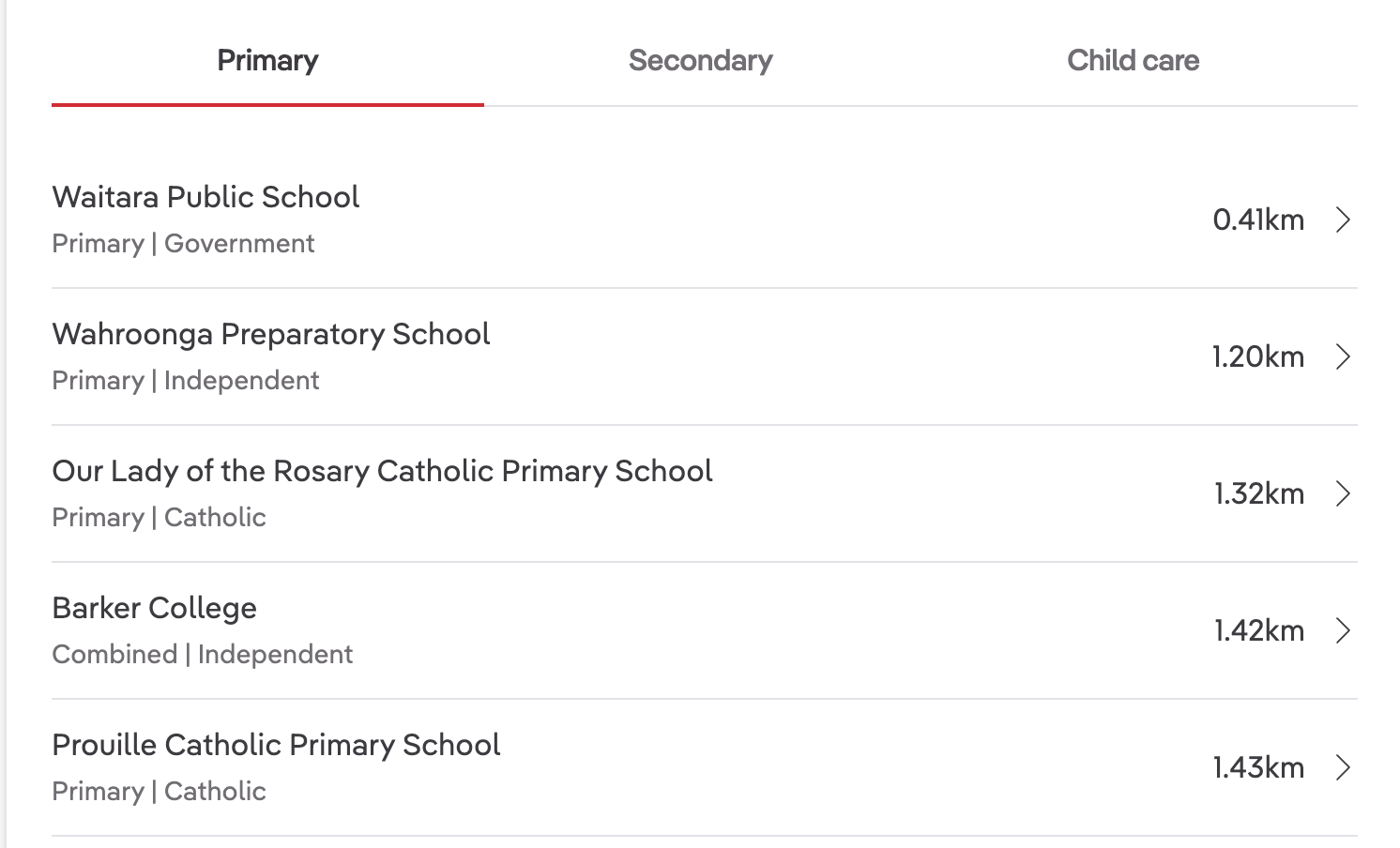The image size is (1400, 848).
Task: Click the 1.20km distance value
Action: click(1257, 357)
